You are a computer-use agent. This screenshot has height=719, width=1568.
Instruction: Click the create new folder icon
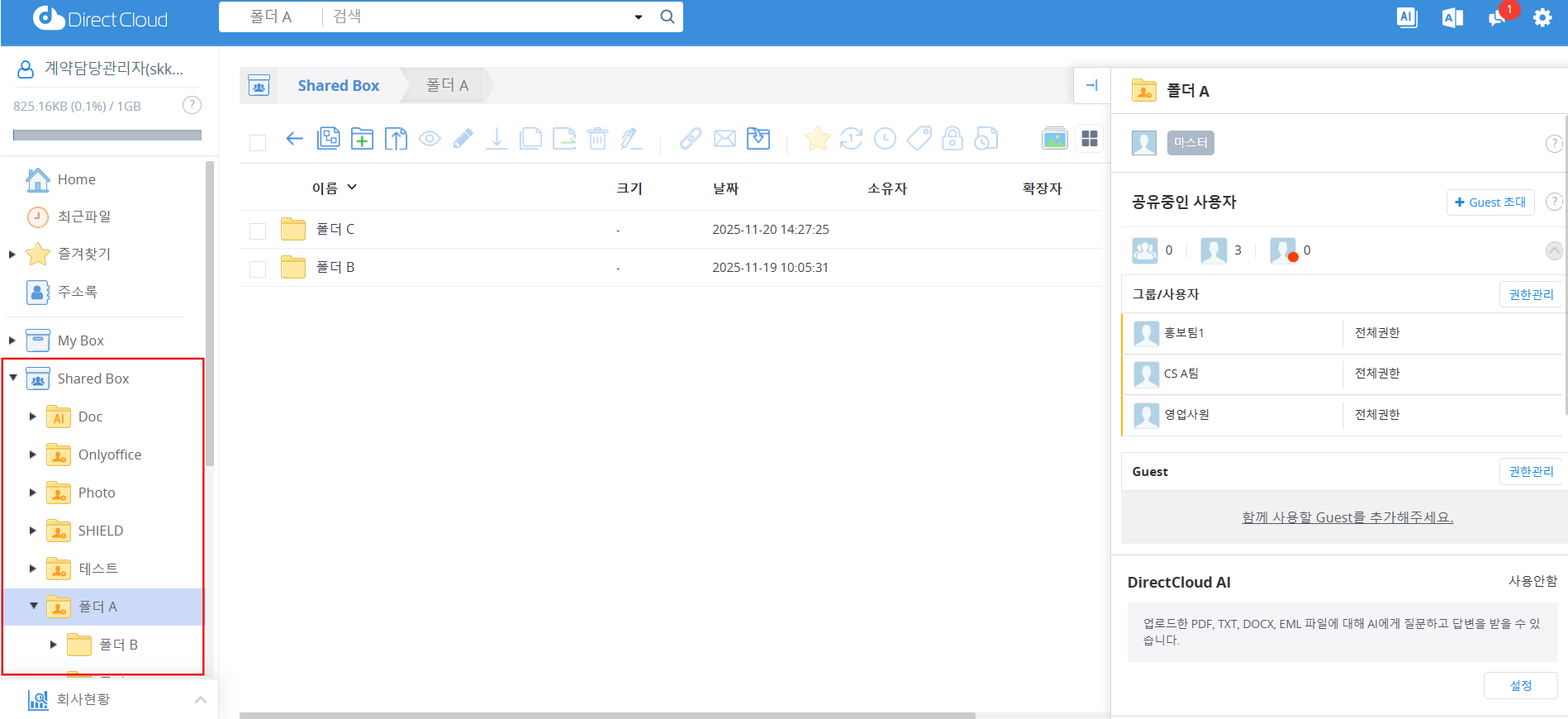tap(362, 139)
